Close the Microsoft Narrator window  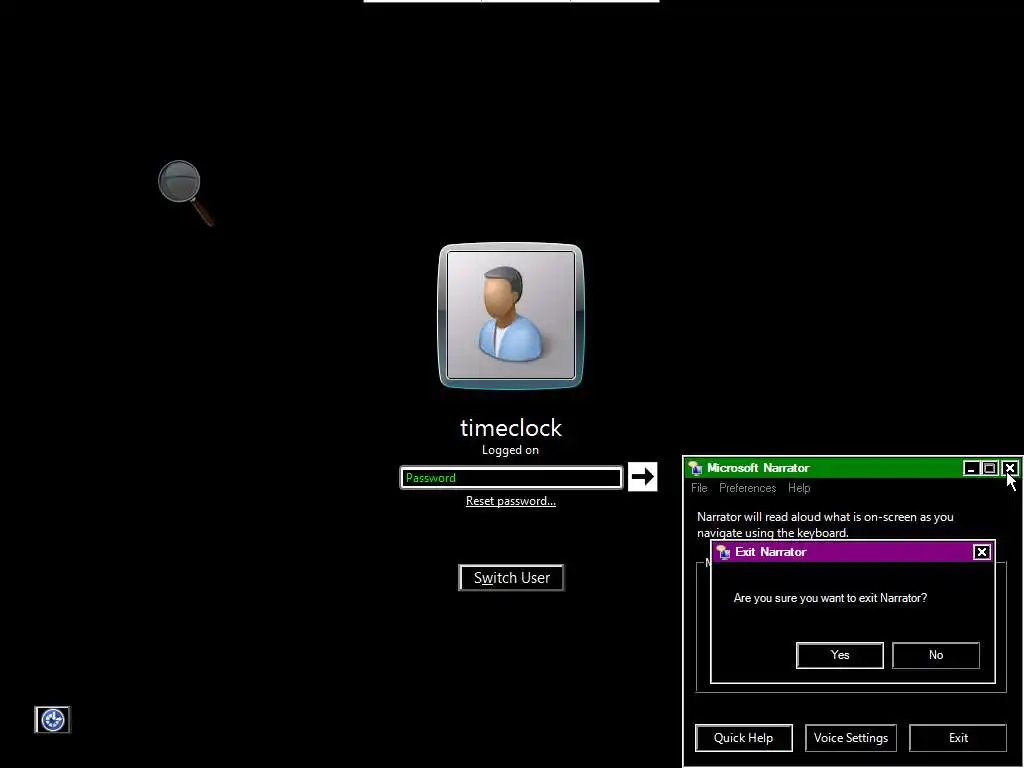(x=1010, y=468)
